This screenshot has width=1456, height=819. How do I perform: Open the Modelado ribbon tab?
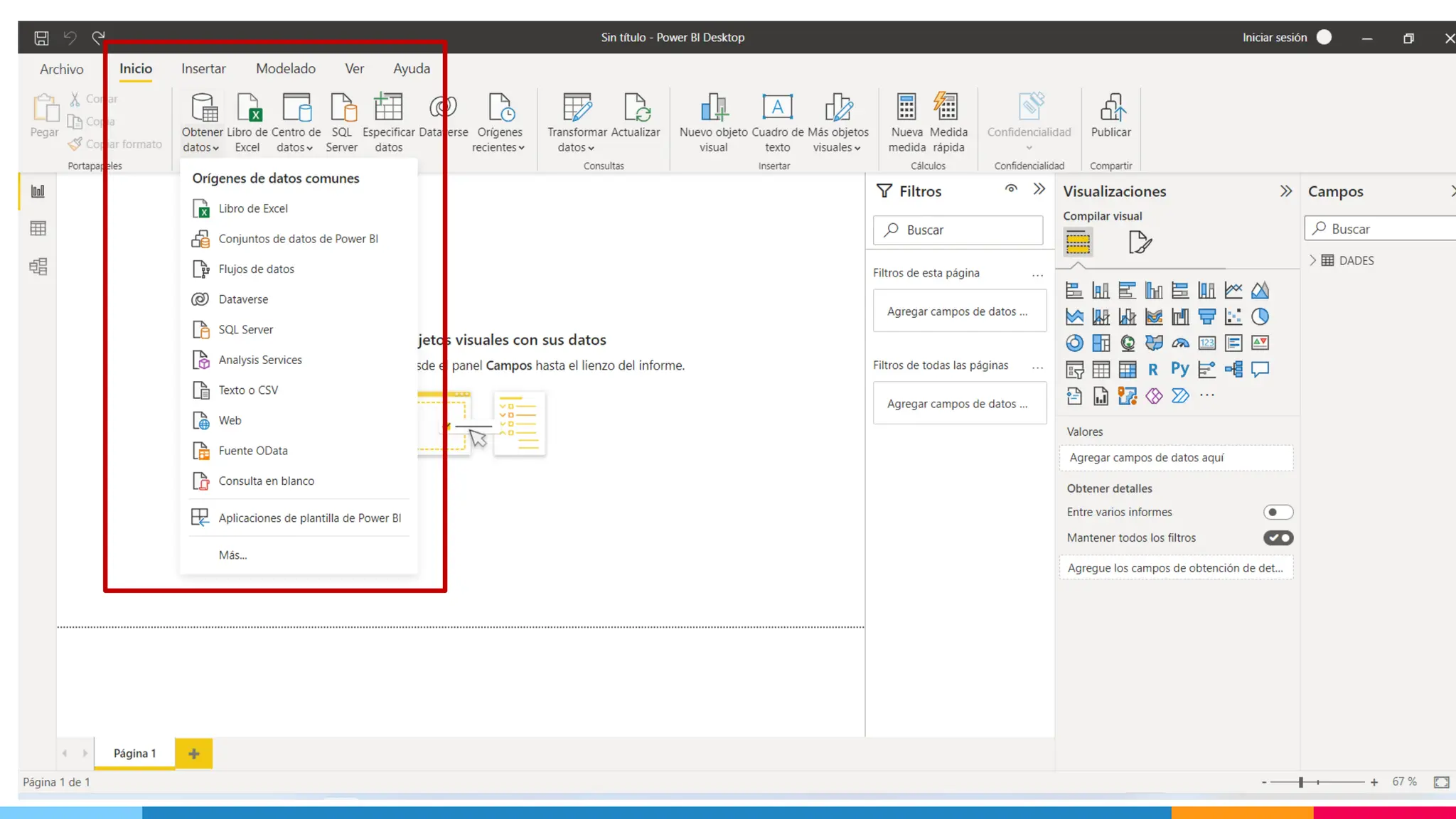(286, 68)
